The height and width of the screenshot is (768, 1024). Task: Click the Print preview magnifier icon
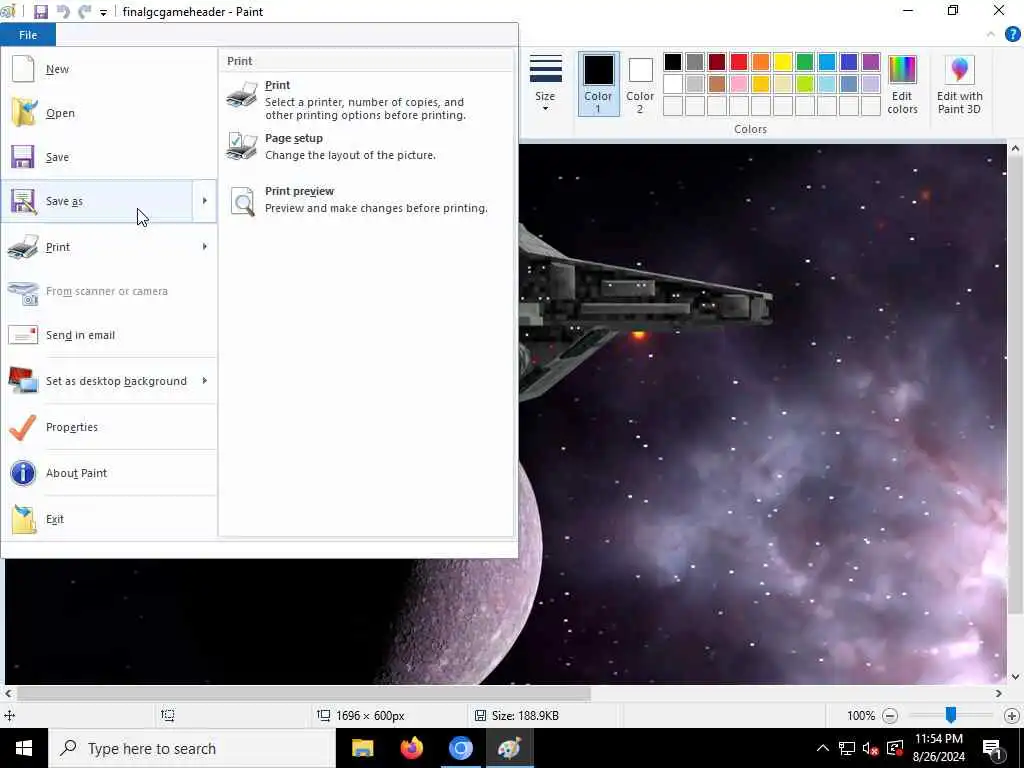click(x=242, y=200)
